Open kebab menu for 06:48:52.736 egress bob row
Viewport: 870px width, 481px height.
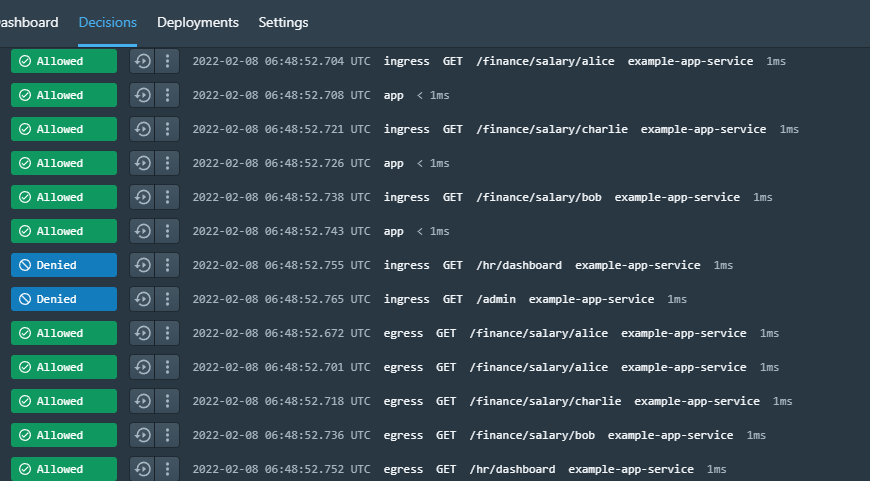click(x=168, y=435)
